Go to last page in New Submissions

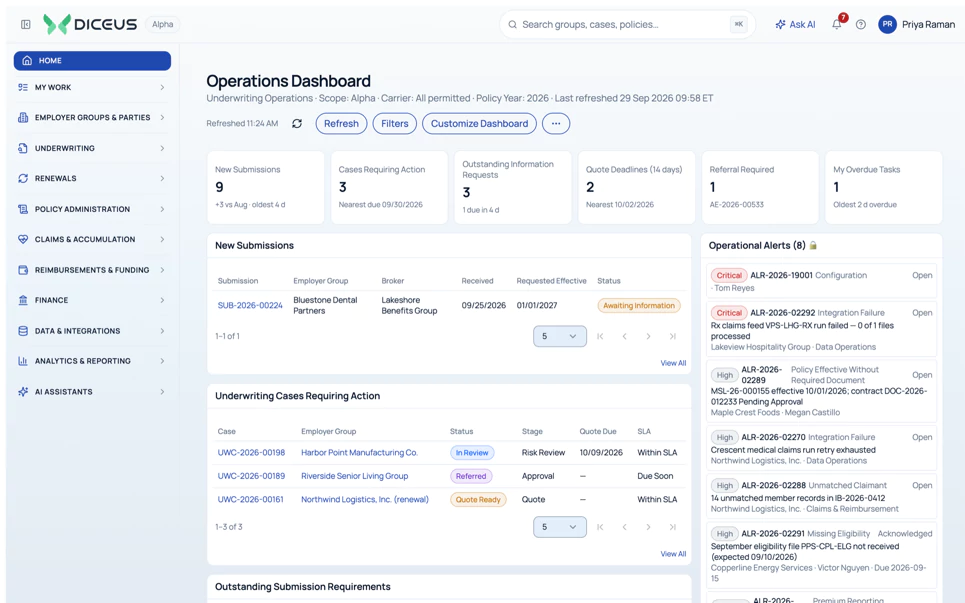point(673,337)
